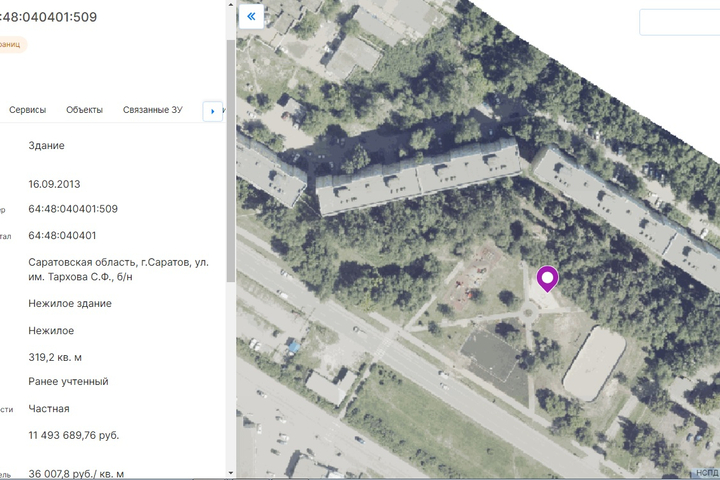Click the panel scrollbar down arrow
The image size is (720, 480).
pyautogui.click(x=231, y=473)
